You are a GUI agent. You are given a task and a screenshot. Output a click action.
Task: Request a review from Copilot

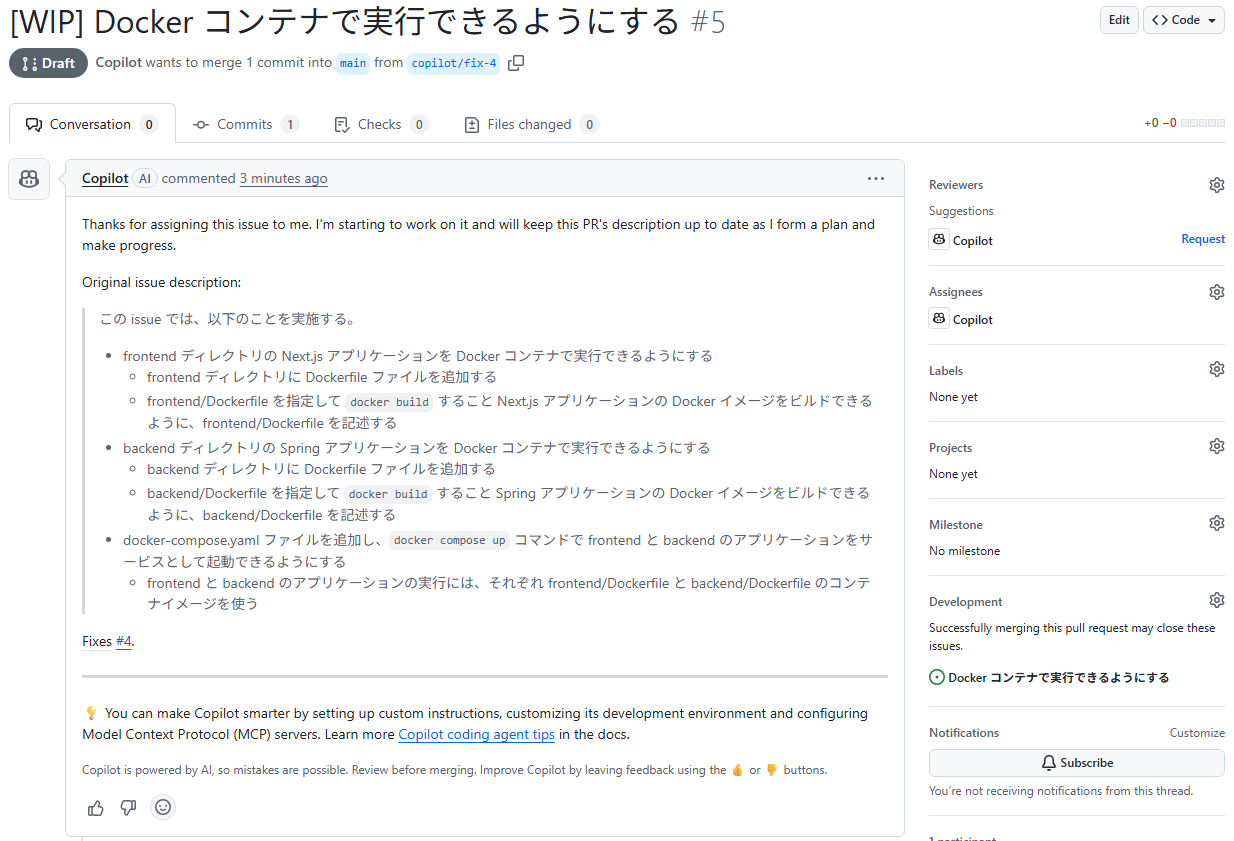click(1203, 239)
